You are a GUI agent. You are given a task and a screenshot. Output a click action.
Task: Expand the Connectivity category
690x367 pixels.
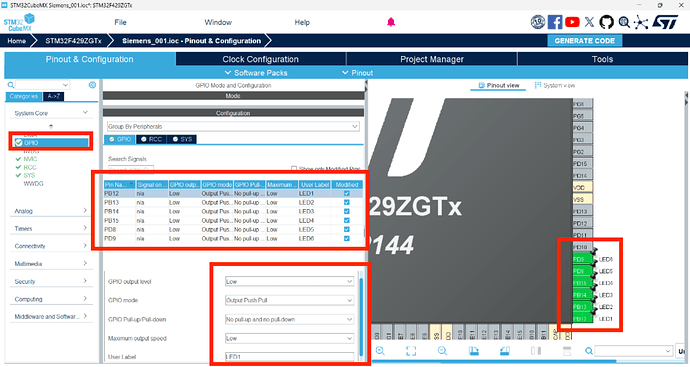coord(51,246)
